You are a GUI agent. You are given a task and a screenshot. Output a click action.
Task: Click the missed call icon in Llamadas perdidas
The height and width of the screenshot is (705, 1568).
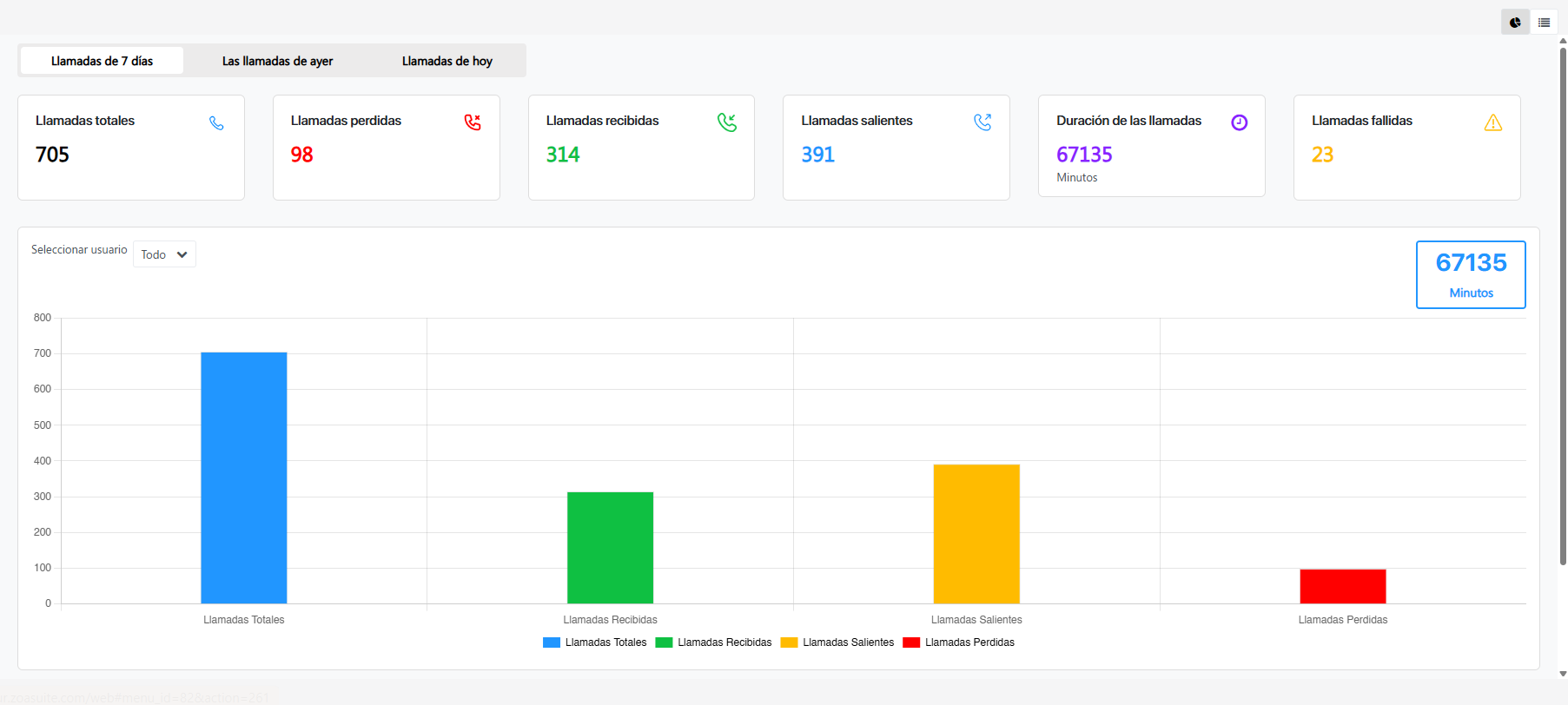(472, 122)
